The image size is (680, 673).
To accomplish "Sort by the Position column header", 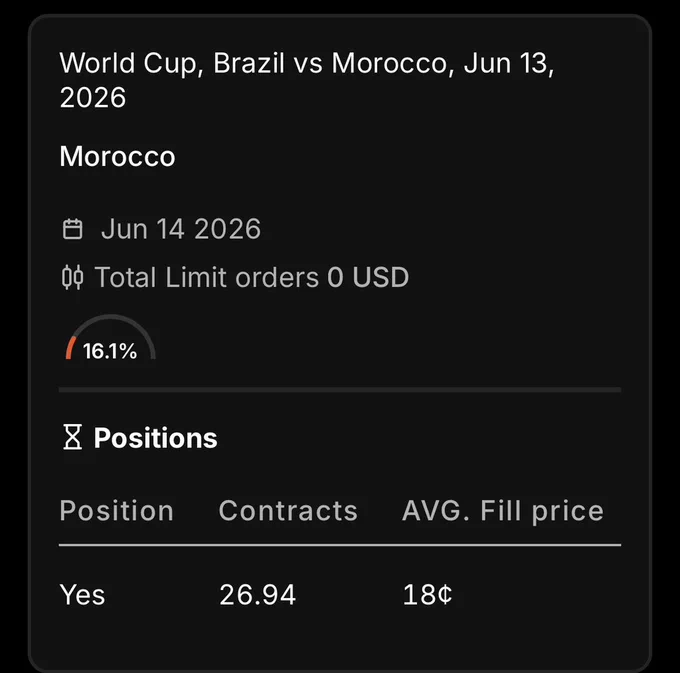I will coord(117,510).
